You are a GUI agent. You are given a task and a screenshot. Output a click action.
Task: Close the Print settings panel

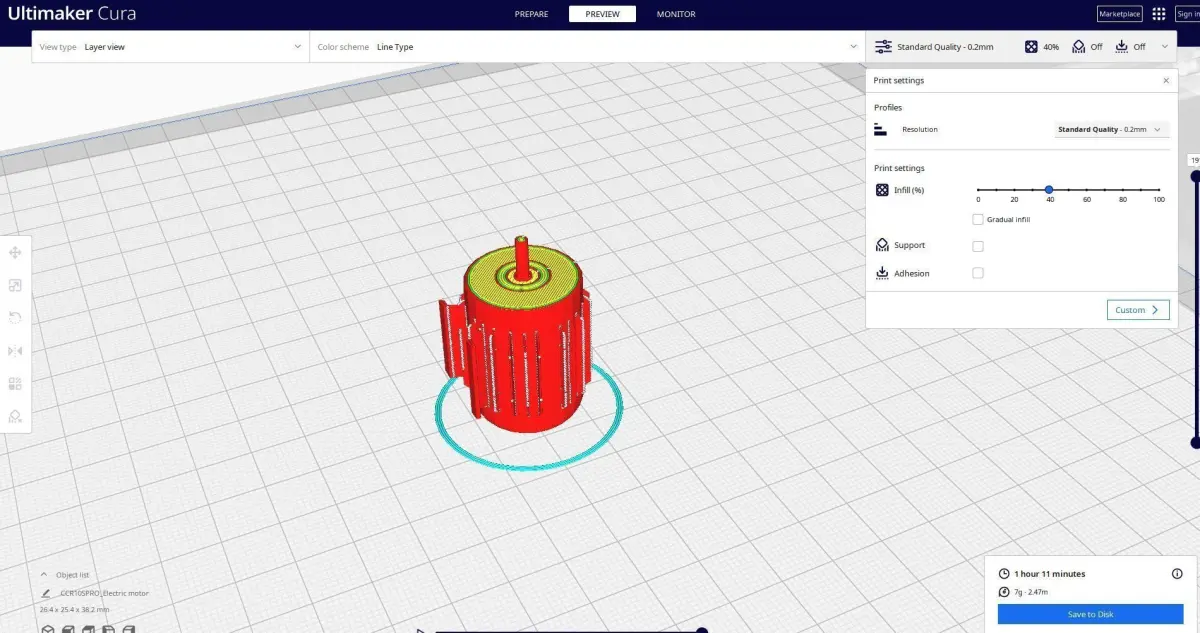pos(1166,80)
